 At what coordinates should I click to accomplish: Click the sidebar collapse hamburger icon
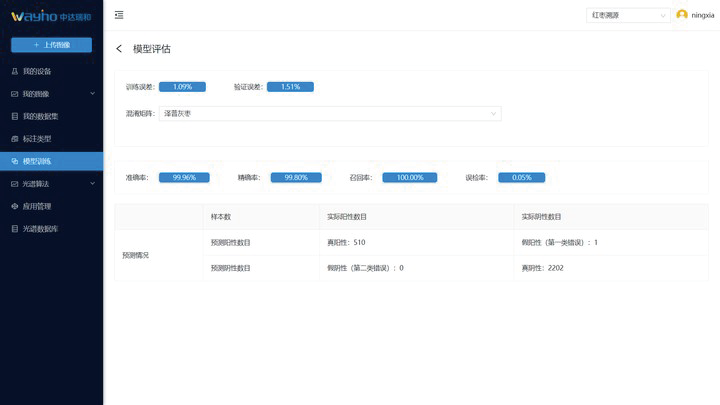[x=119, y=15]
